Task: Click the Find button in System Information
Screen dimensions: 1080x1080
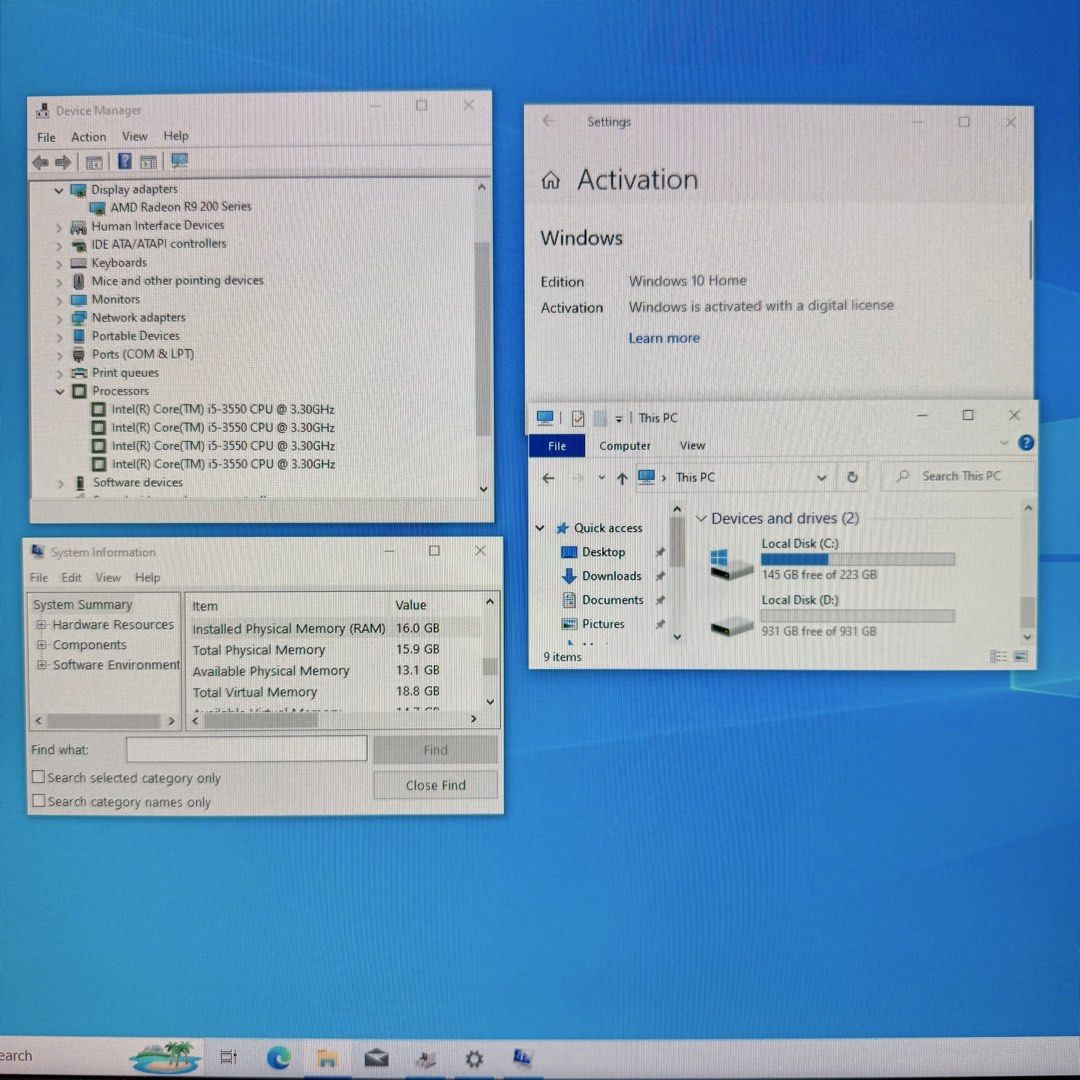Action: 435,749
